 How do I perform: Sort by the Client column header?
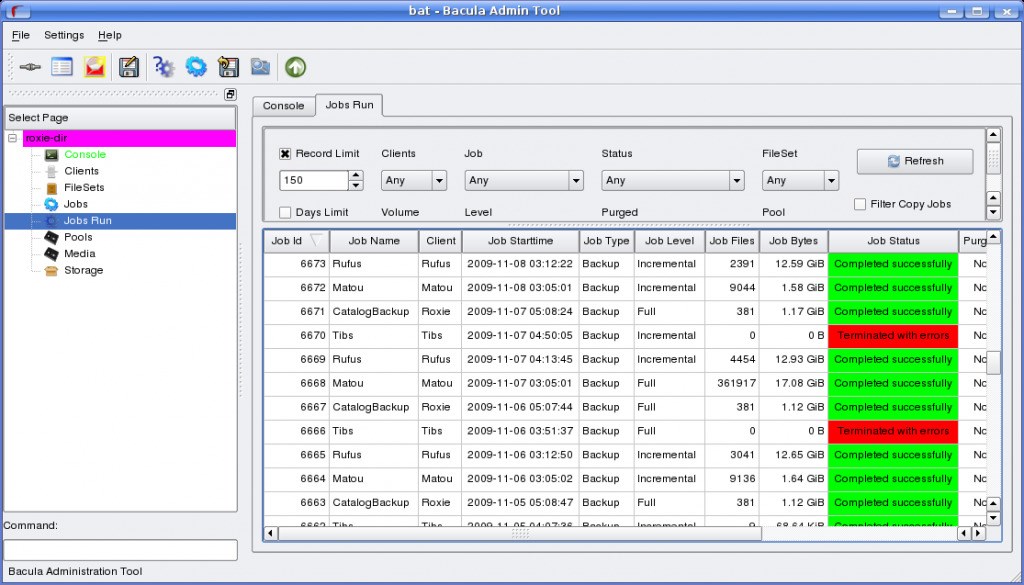(x=441, y=241)
